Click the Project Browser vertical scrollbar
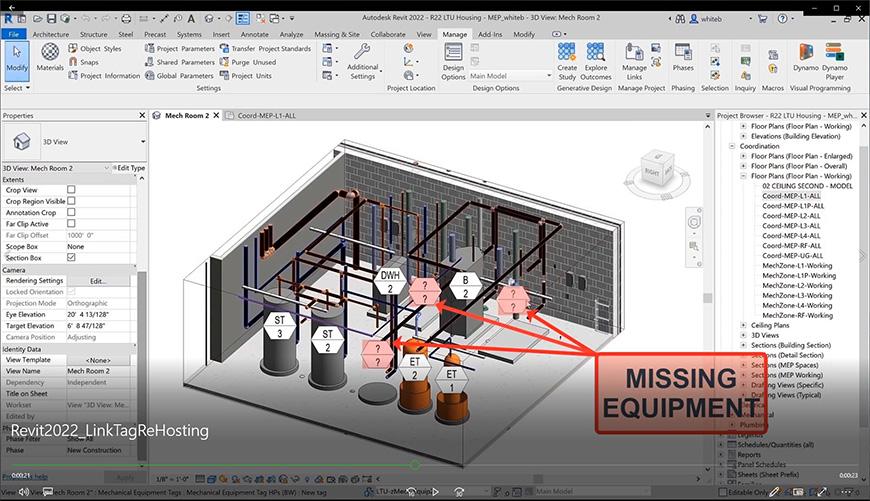The height and width of the screenshot is (501, 870). pos(864,286)
